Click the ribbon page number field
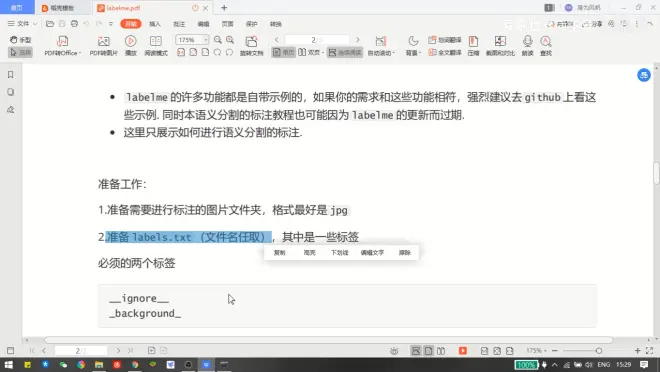 pyautogui.click(x=317, y=40)
